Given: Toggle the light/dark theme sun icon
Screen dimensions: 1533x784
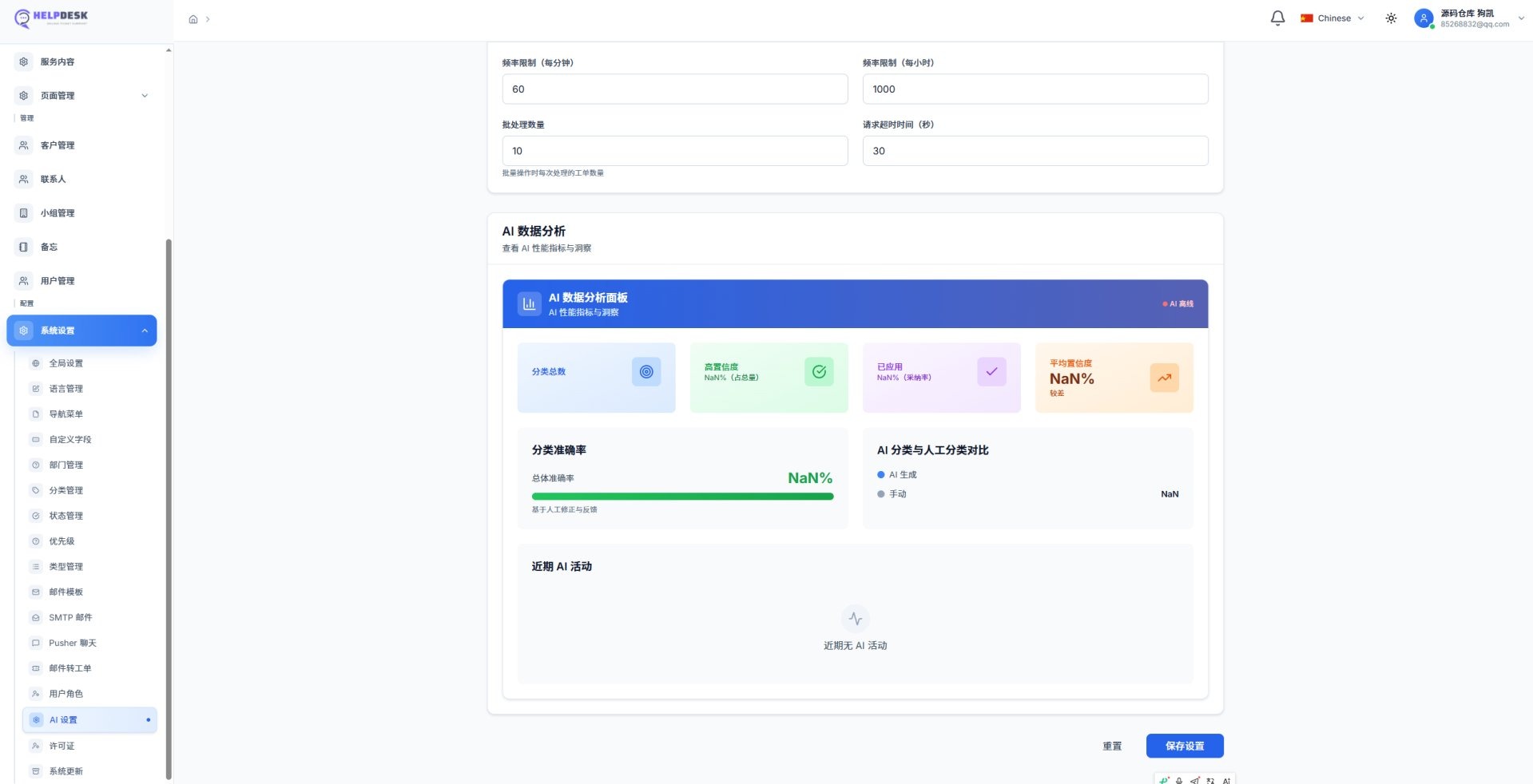Looking at the screenshot, I should [x=1391, y=18].
